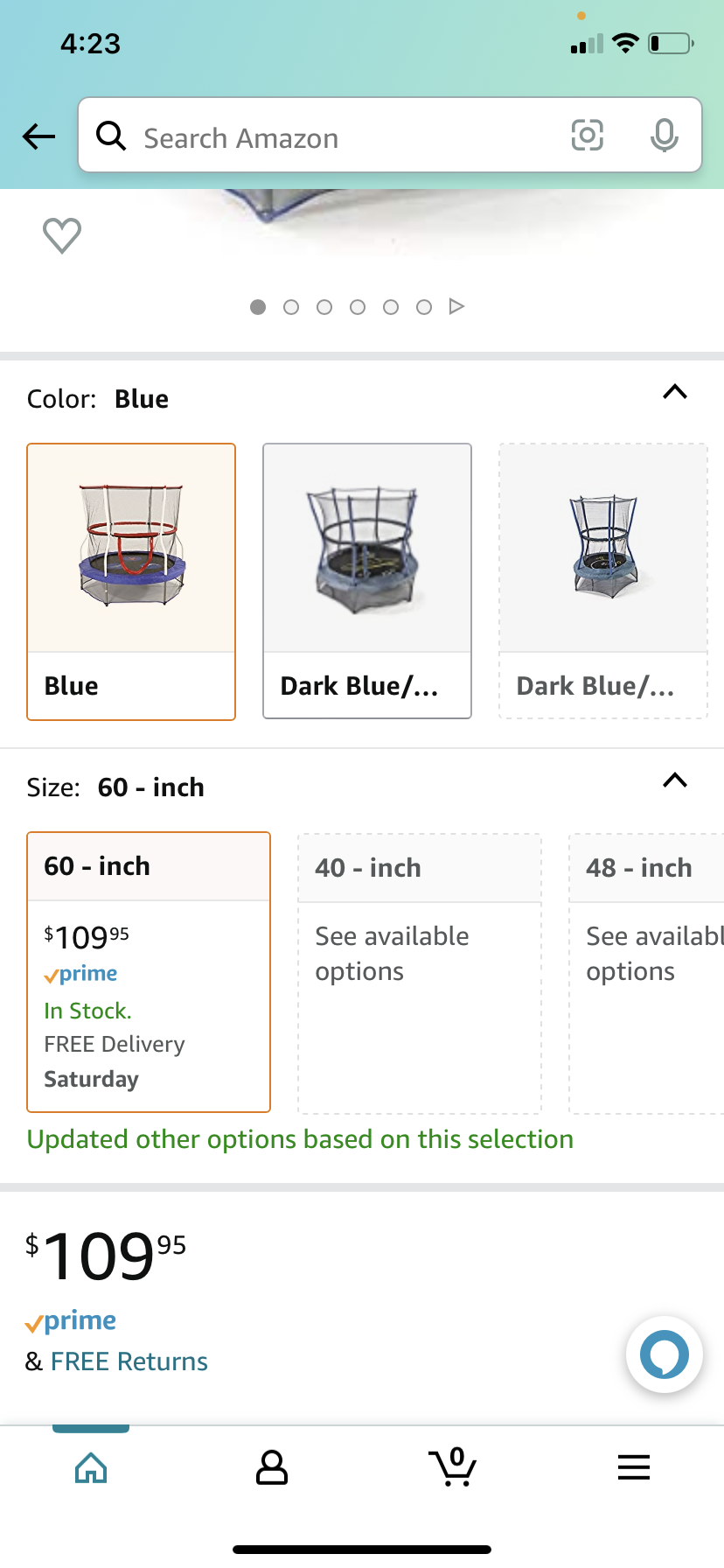This screenshot has height=1568, width=724.
Task: Collapse the Color options section
Action: pos(674,392)
